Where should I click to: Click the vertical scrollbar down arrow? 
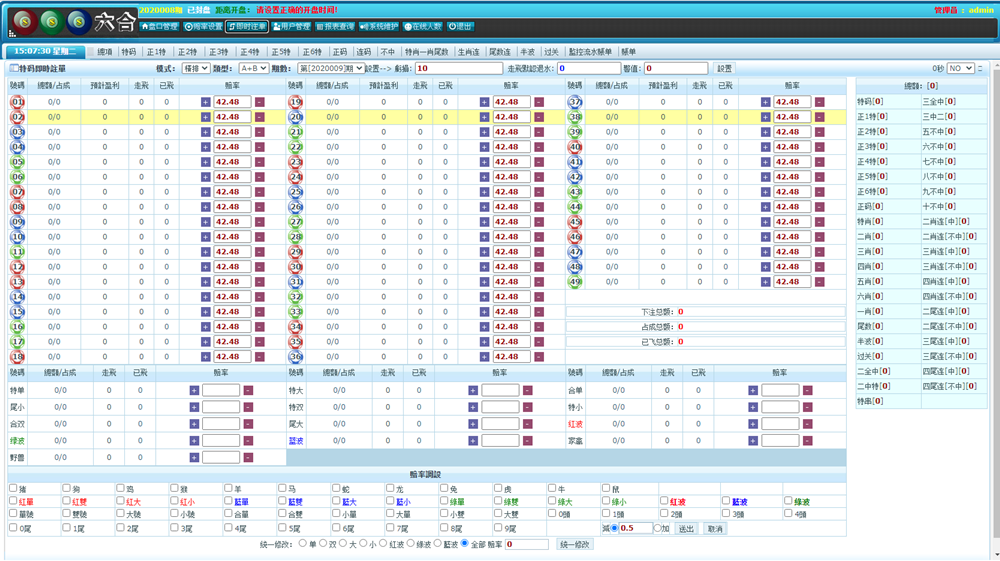[994, 554]
